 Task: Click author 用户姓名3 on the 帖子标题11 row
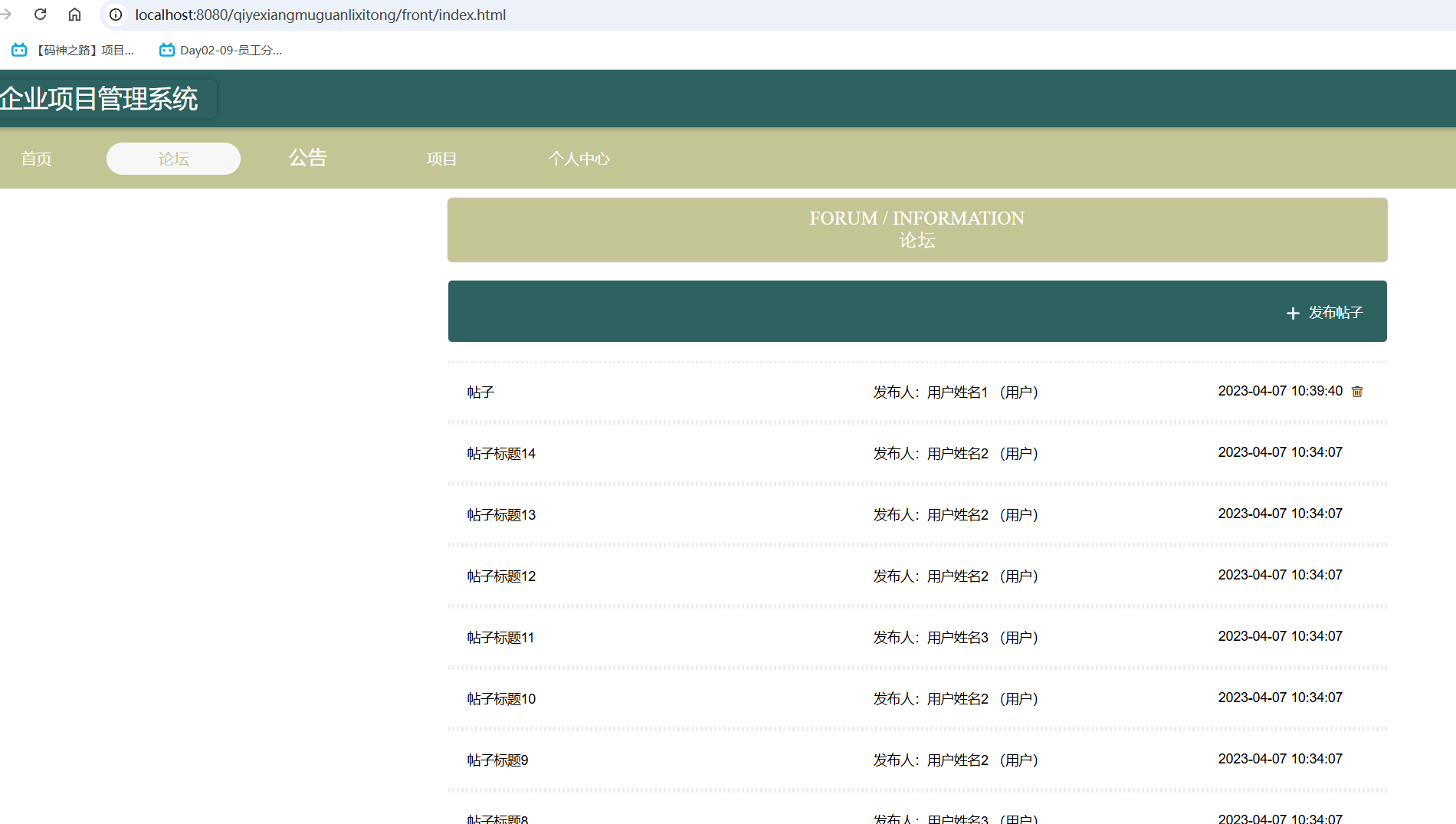pos(958,638)
